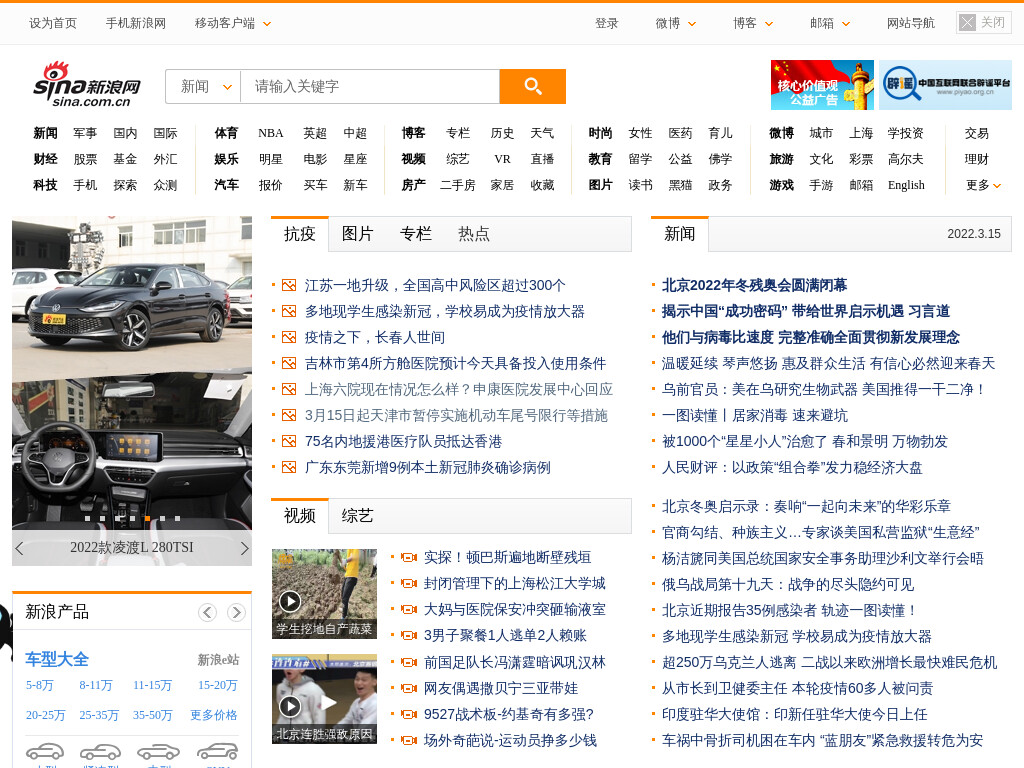Open image icon beside 江苏一地升级 headline
The width and height of the screenshot is (1024, 768).
pos(289,285)
